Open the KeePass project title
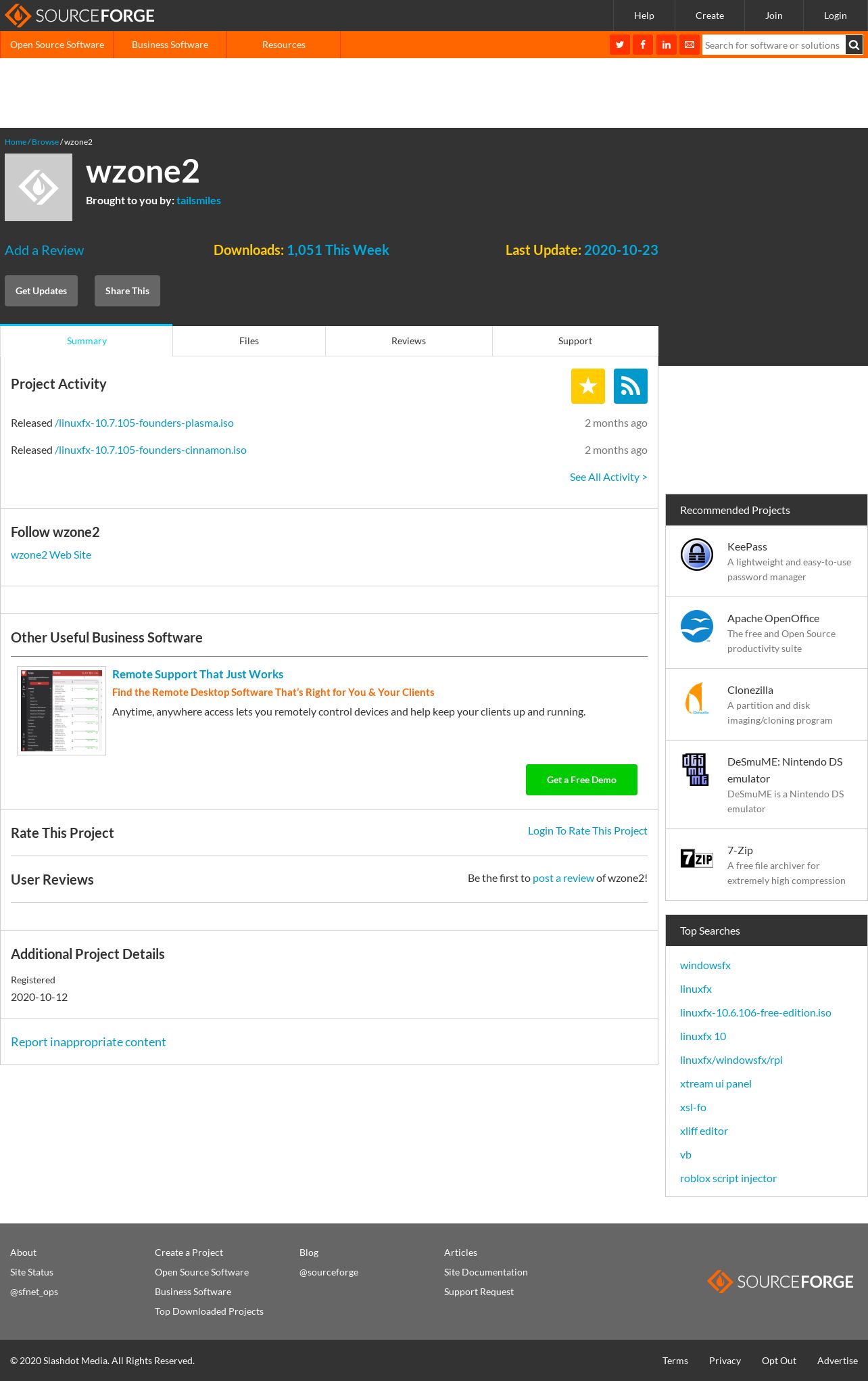The height and width of the screenshot is (1381, 868). (x=747, y=546)
